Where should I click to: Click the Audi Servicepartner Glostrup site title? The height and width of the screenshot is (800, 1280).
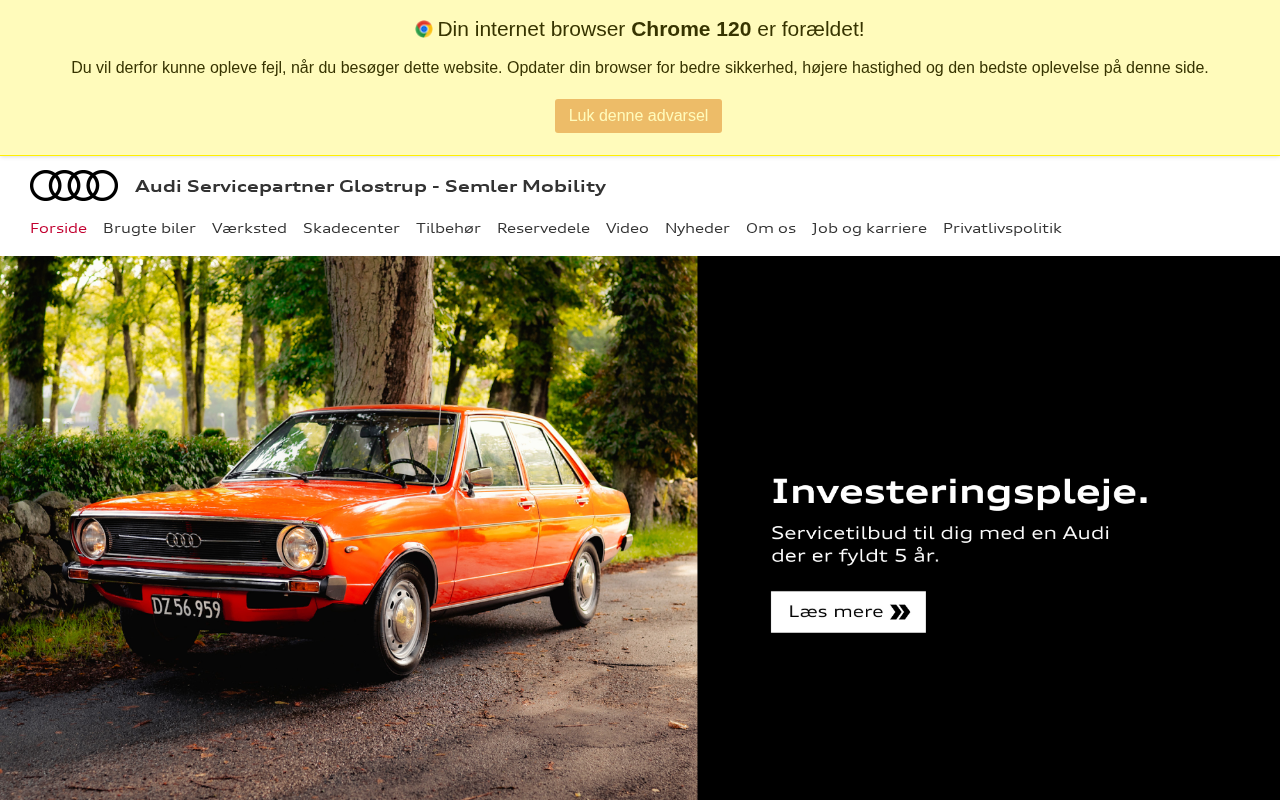tap(370, 186)
